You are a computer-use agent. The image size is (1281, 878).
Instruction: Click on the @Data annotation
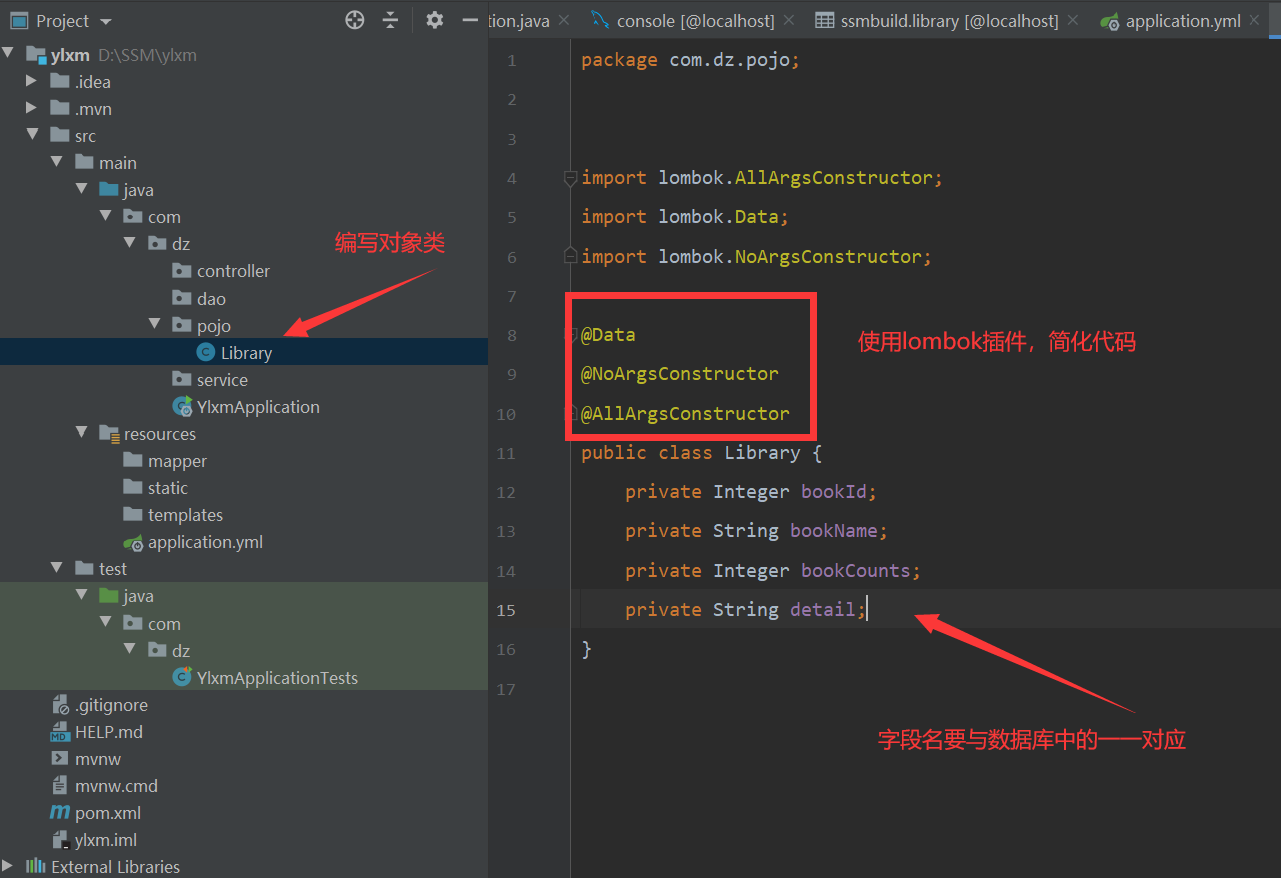(x=608, y=335)
